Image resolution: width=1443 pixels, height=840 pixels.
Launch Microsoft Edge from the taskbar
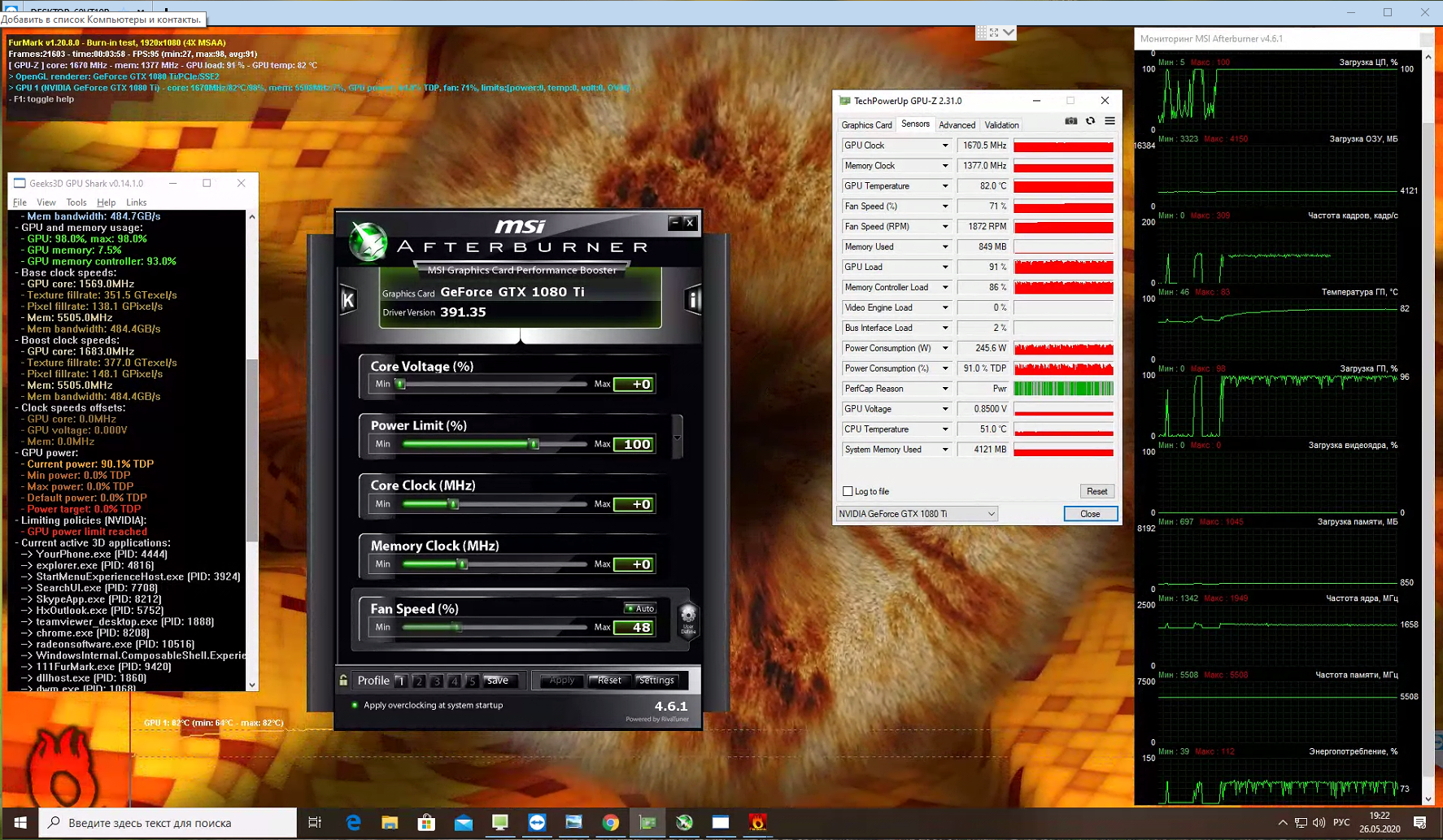[353, 823]
